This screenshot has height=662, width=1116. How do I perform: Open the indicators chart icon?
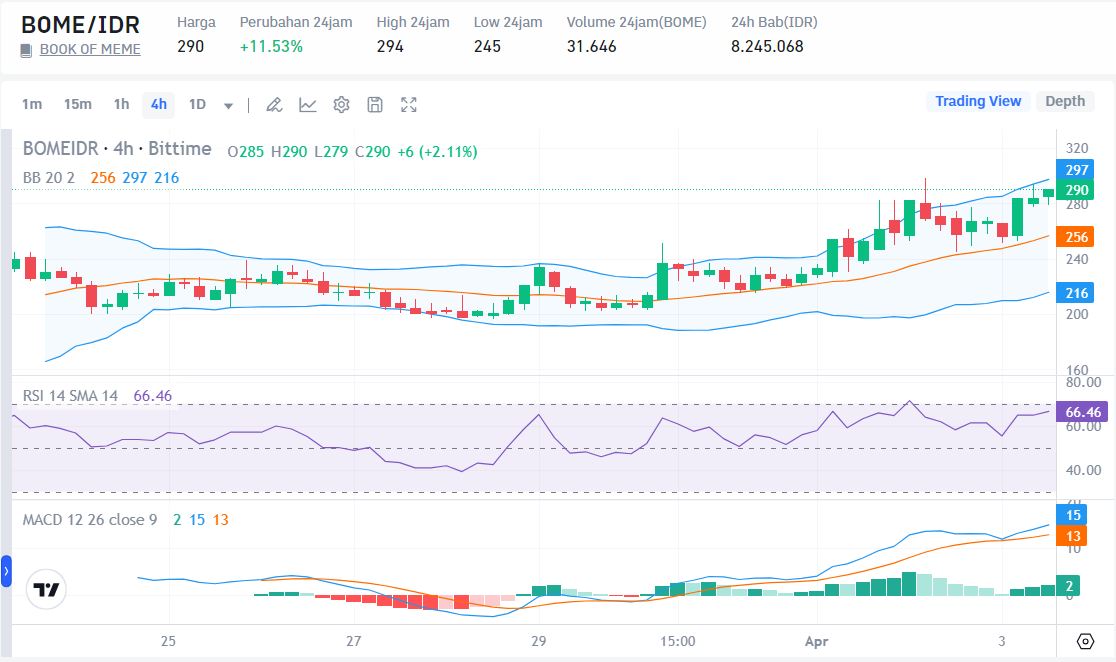(x=307, y=105)
